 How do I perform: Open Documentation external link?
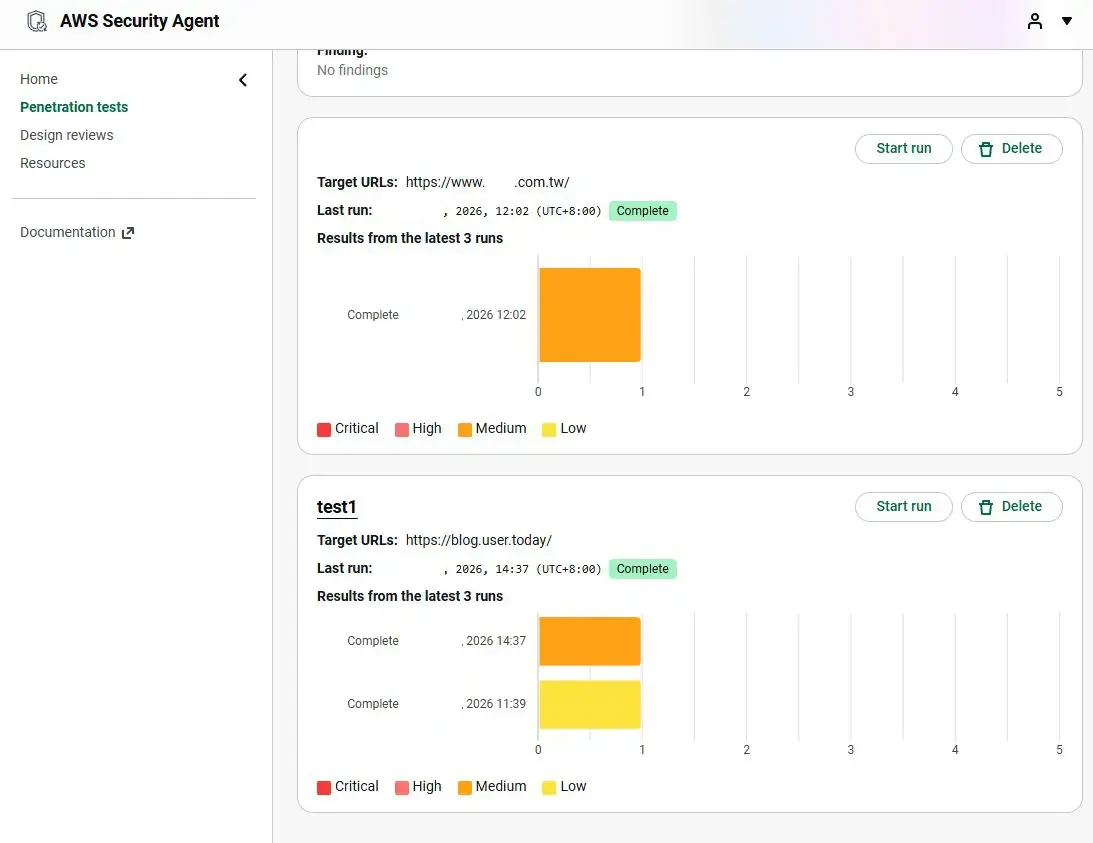[68, 232]
